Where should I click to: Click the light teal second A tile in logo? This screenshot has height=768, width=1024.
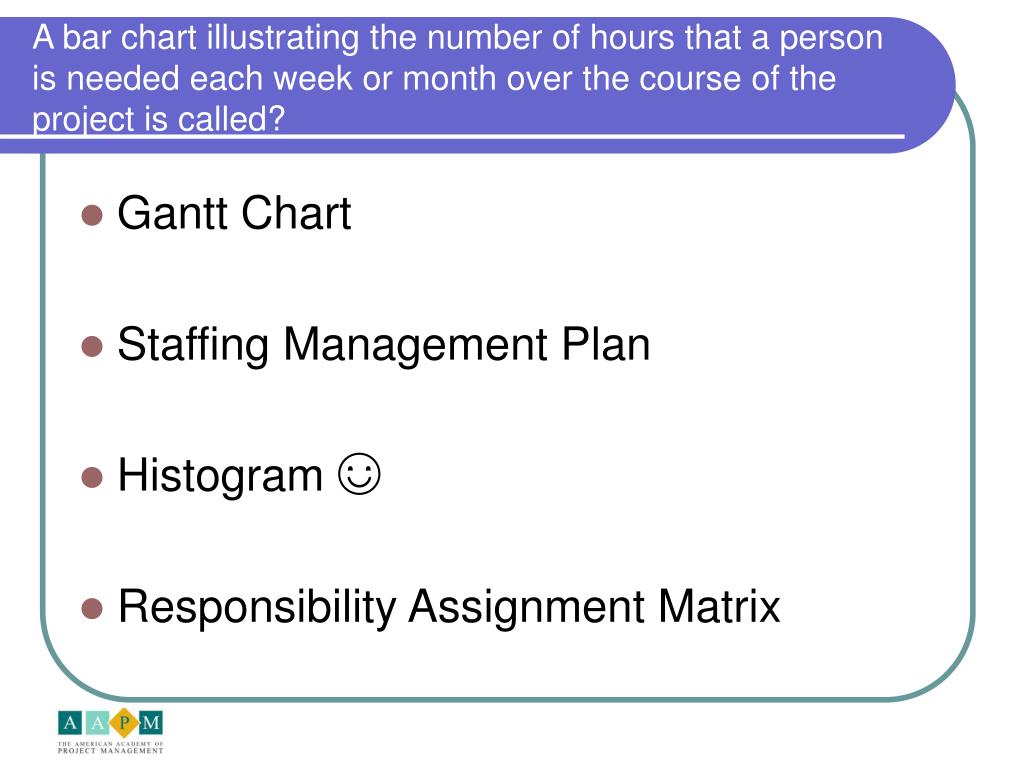97,722
